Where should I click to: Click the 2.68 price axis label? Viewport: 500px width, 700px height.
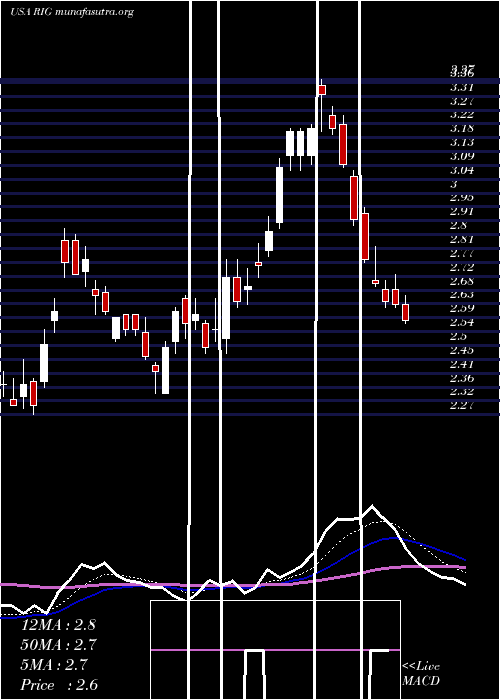pos(462,281)
